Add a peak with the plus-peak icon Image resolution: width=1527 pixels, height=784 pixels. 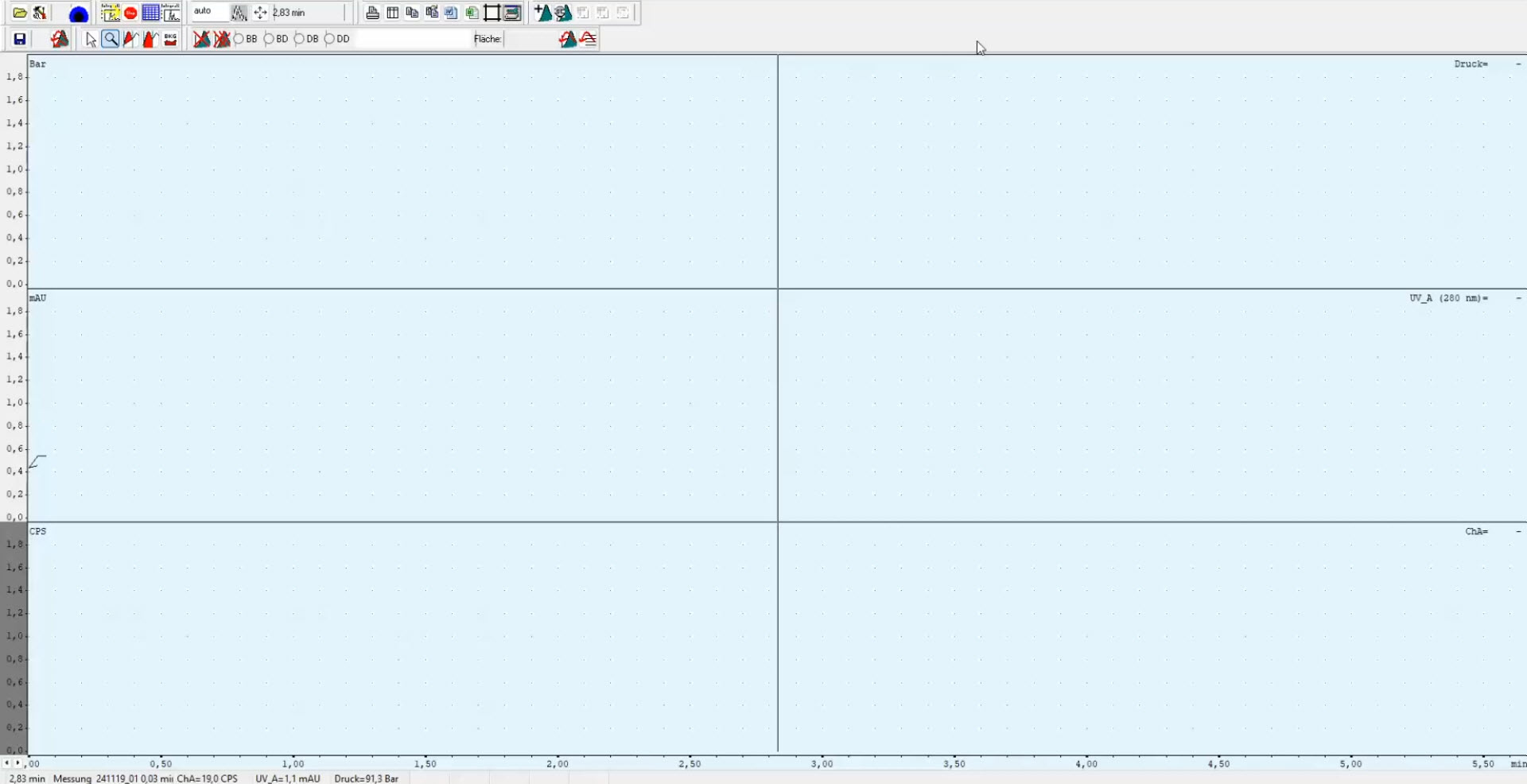(x=543, y=13)
